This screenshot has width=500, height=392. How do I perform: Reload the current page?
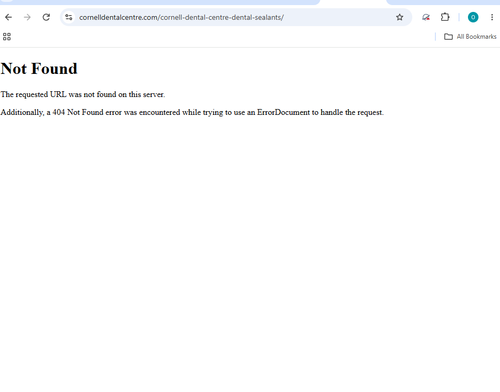click(46, 17)
